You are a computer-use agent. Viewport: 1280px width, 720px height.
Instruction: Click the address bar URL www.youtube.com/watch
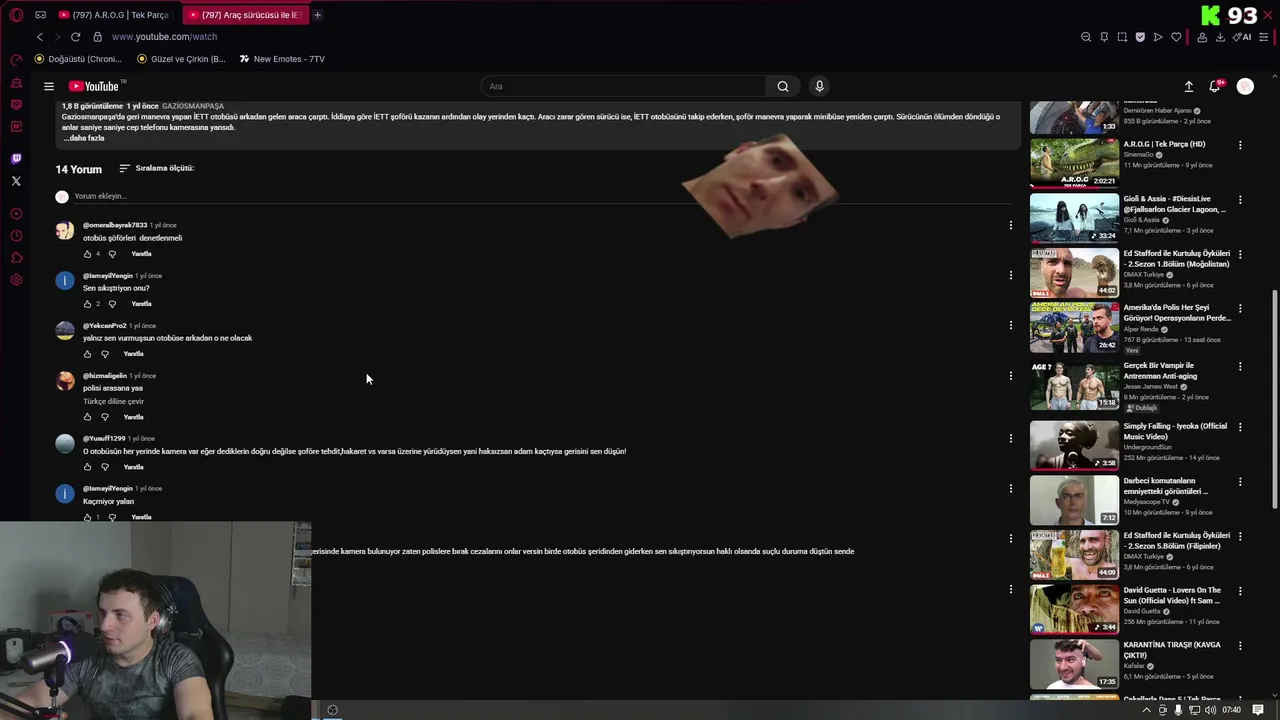coord(164,37)
